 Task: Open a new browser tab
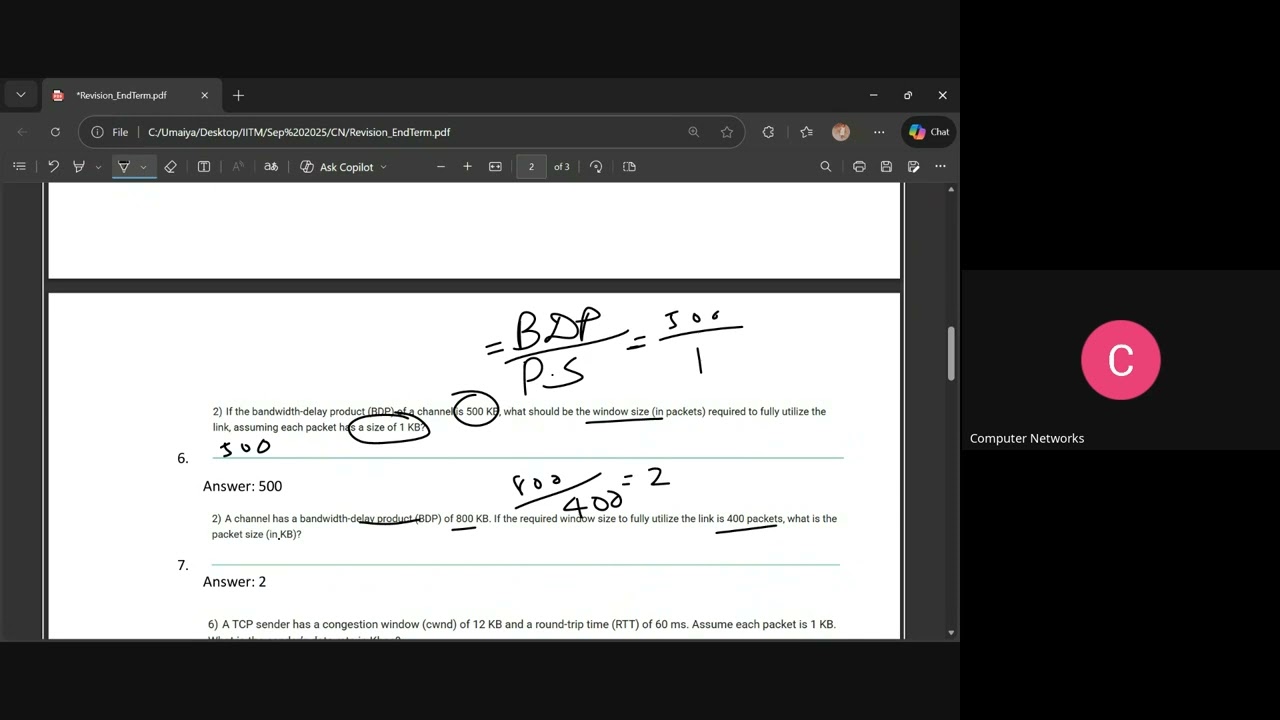coord(238,95)
